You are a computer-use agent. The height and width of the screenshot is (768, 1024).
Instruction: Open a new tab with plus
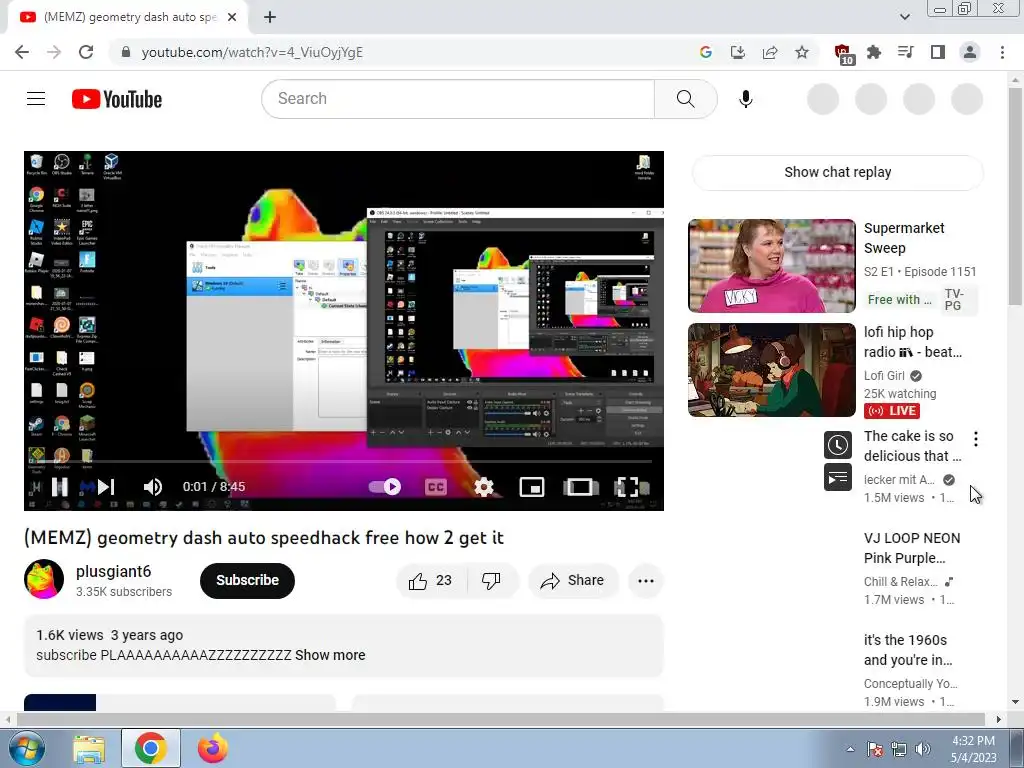point(270,17)
